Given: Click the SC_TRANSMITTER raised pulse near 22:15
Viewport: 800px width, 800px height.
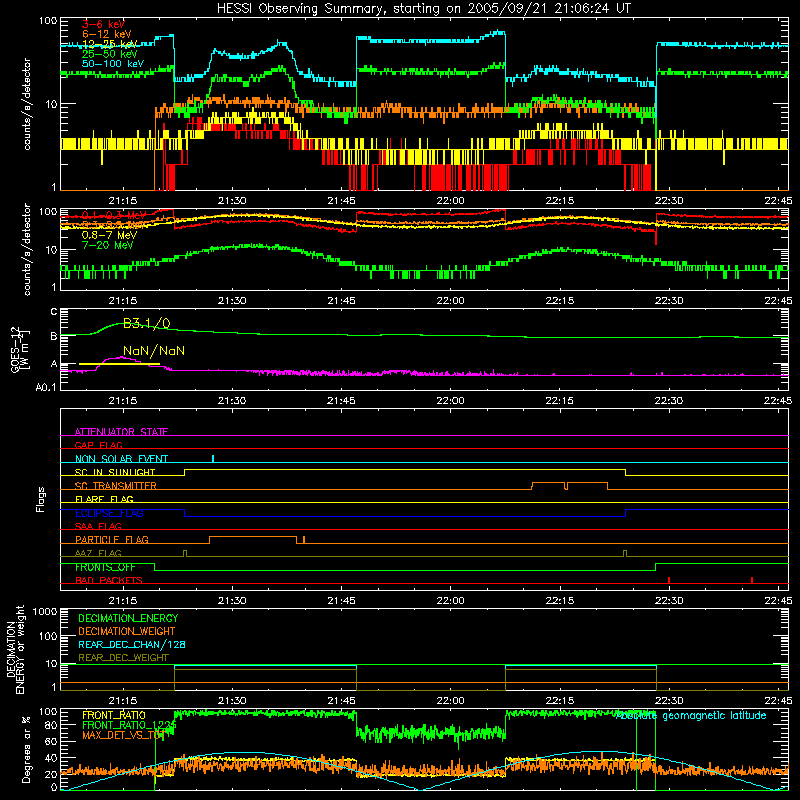Looking at the screenshot, I should (x=569, y=485).
